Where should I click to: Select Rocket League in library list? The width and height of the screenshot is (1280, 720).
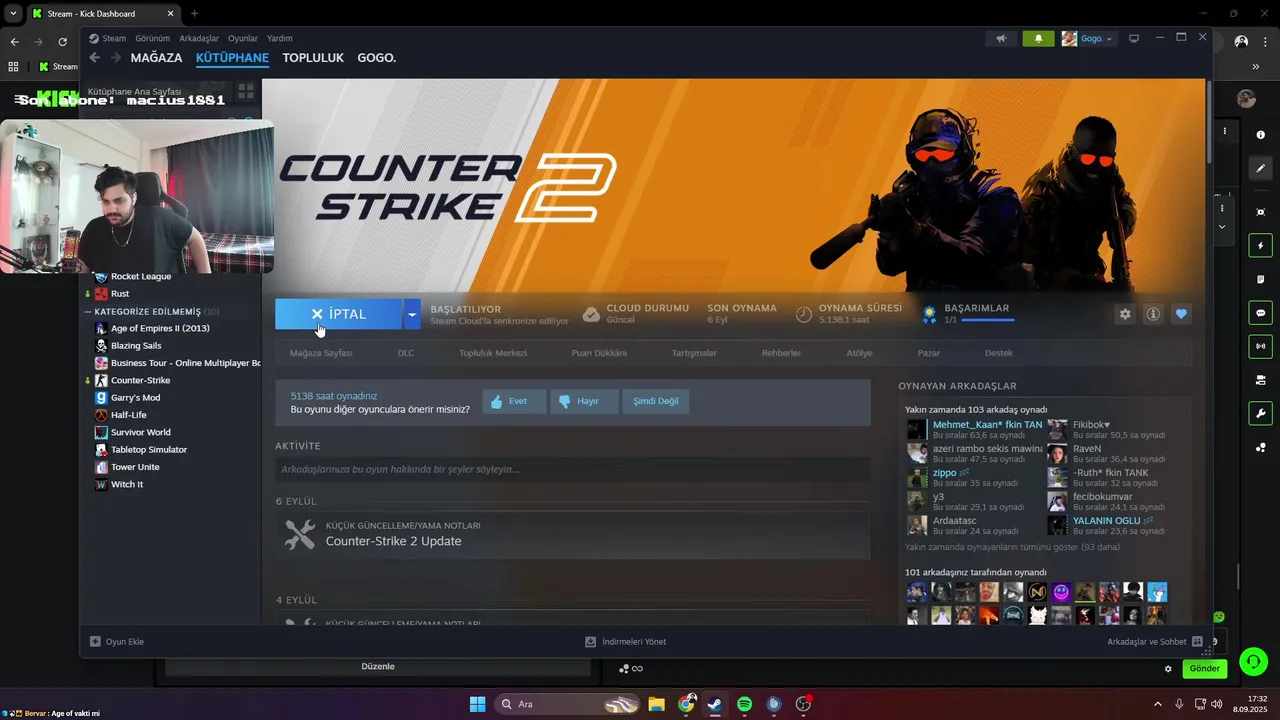point(141,276)
